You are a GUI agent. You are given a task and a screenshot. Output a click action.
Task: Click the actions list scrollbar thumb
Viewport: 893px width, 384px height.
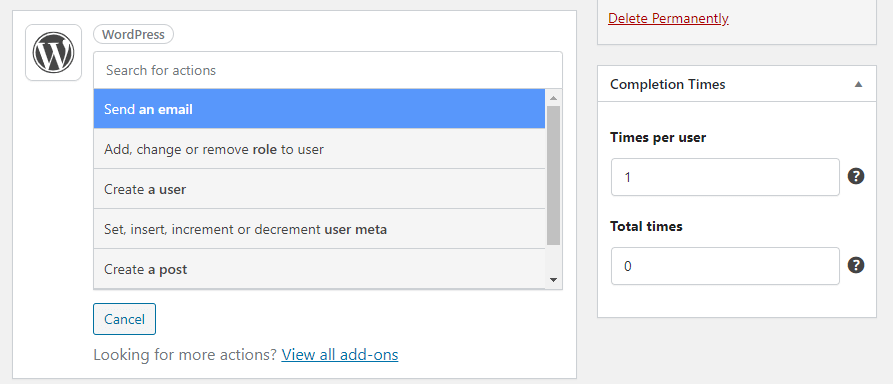point(553,175)
